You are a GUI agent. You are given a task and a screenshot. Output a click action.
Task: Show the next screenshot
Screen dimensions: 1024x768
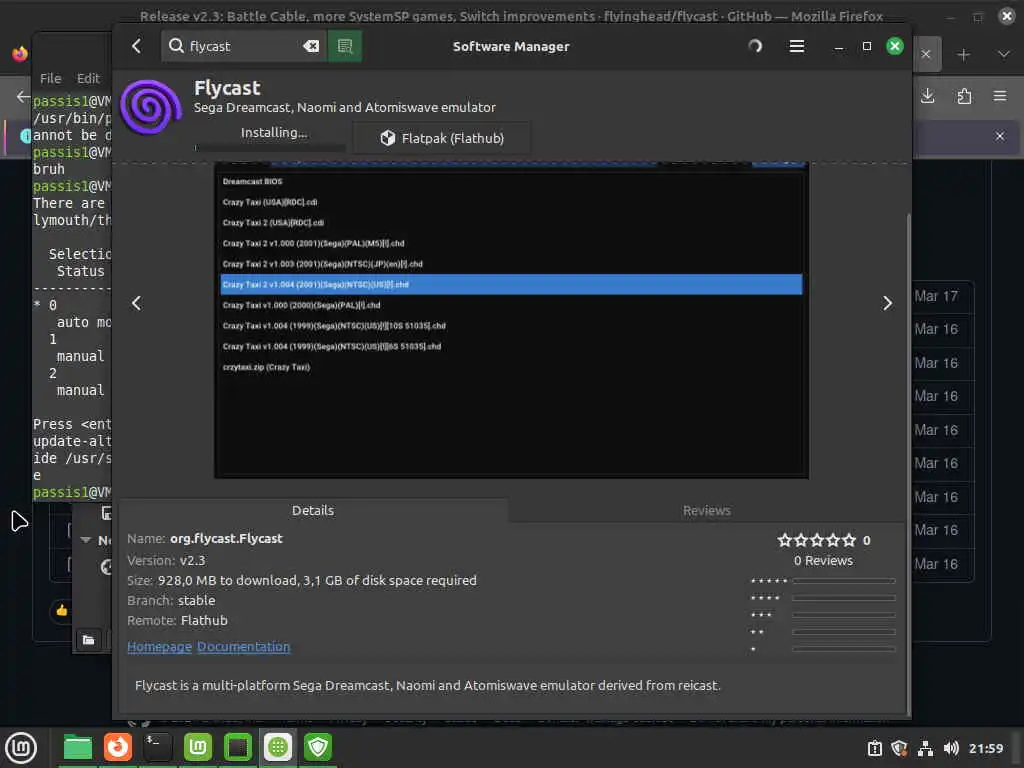click(x=887, y=303)
